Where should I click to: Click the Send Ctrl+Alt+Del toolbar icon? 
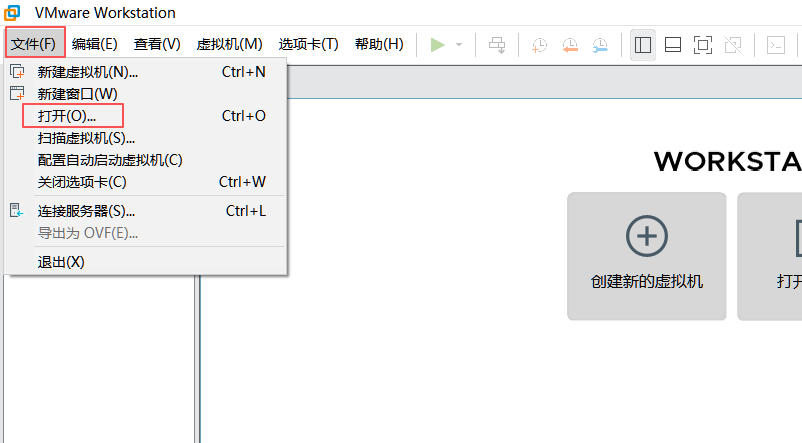tap(497, 45)
